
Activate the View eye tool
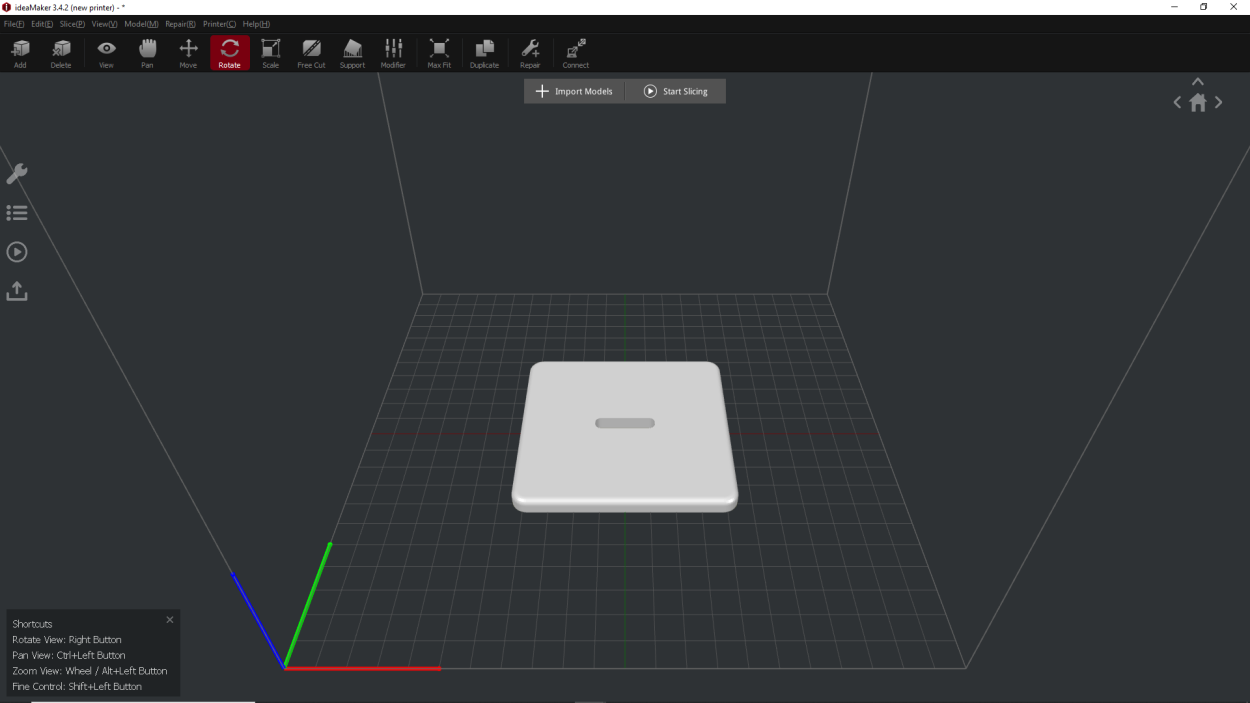tap(106, 53)
